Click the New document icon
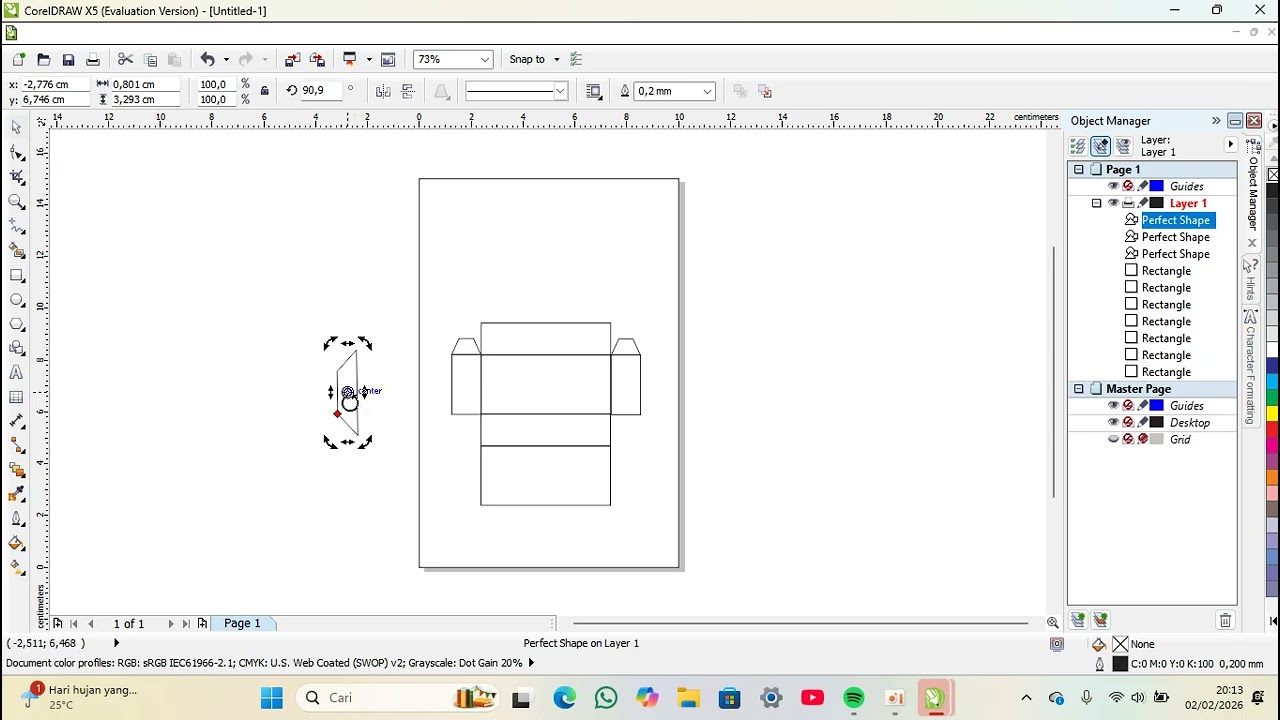 (19, 60)
